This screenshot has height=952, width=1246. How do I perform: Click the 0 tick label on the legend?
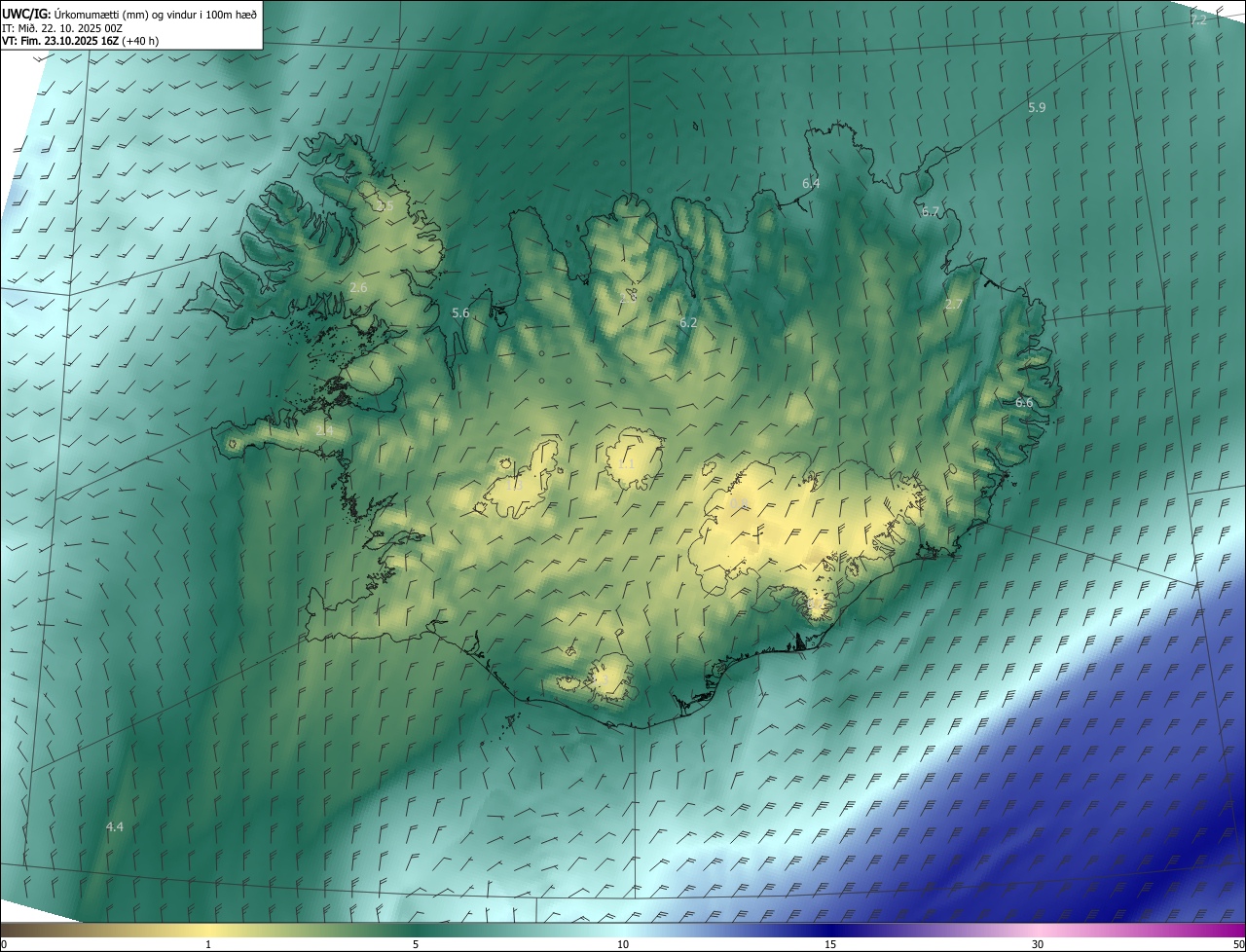(4, 944)
